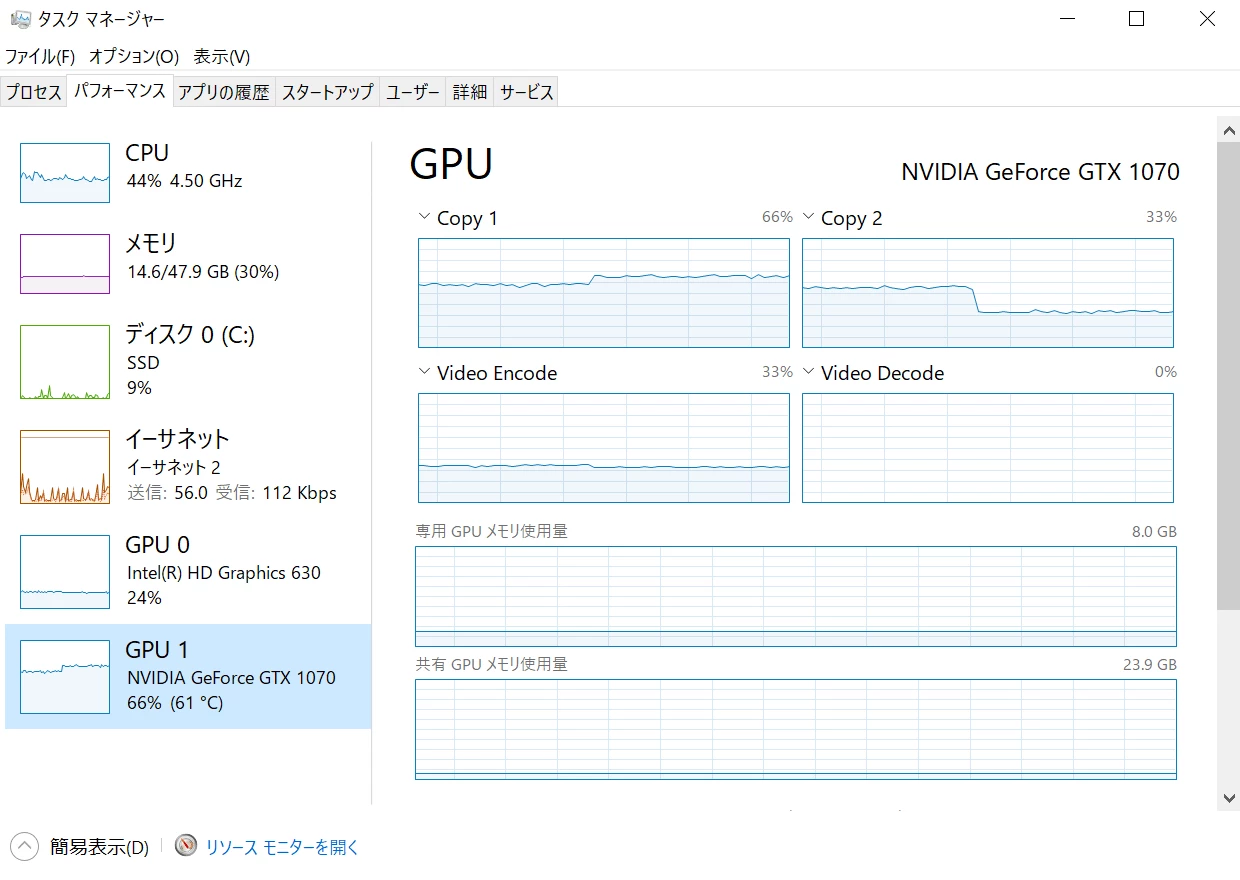Switch to the 詳細 tab
This screenshot has width=1240, height=880.
470,92
